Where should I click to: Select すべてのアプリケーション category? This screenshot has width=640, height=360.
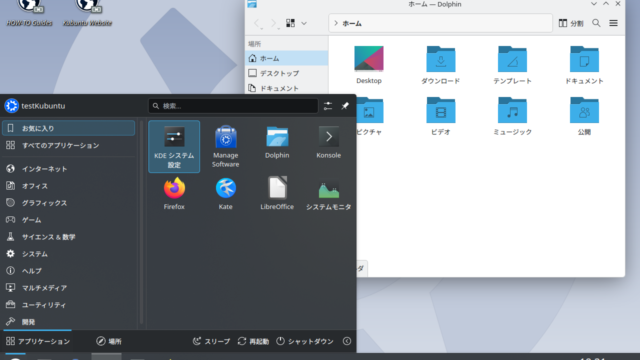69,145
